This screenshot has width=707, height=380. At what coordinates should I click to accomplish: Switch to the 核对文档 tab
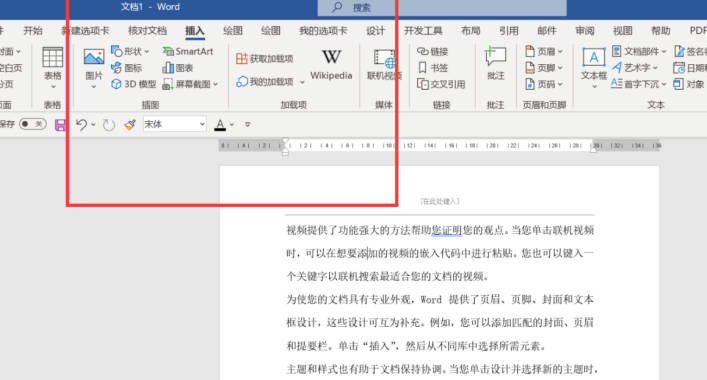(147, 31)
